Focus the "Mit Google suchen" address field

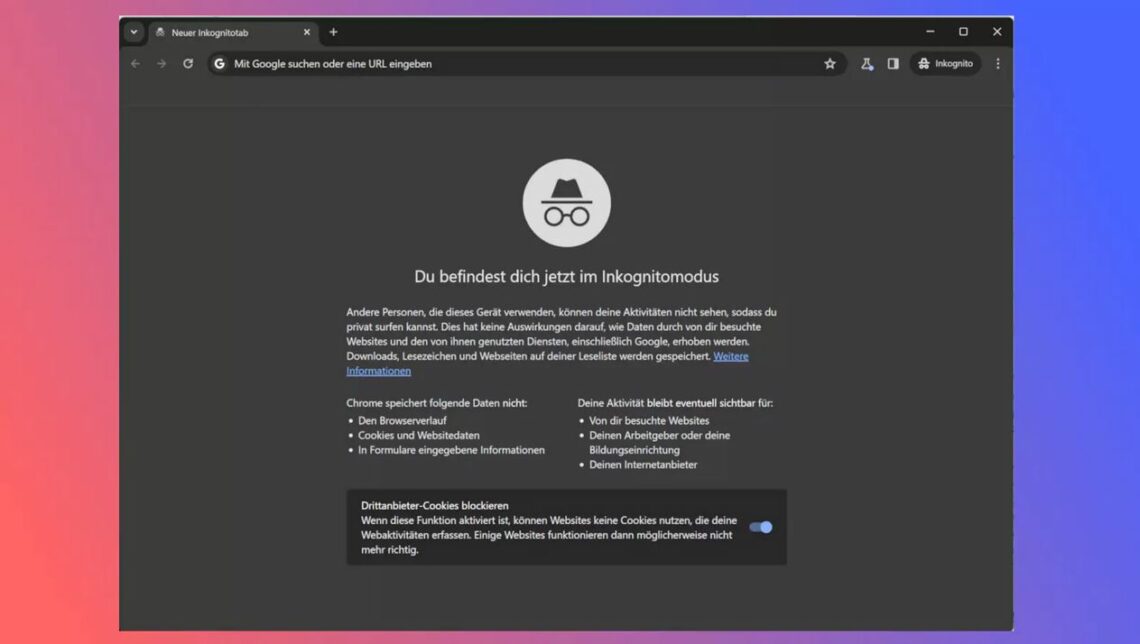click(500, 64)
